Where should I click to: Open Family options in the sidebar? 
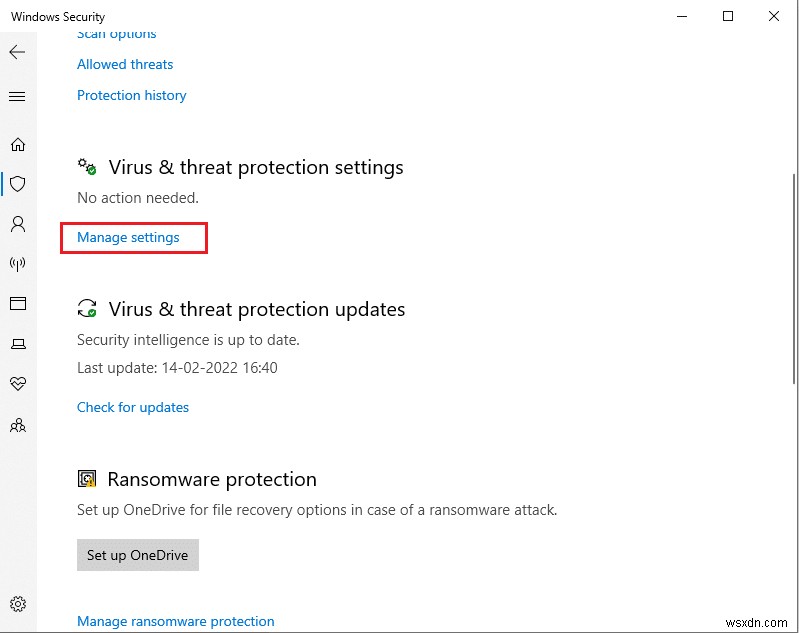17,425
